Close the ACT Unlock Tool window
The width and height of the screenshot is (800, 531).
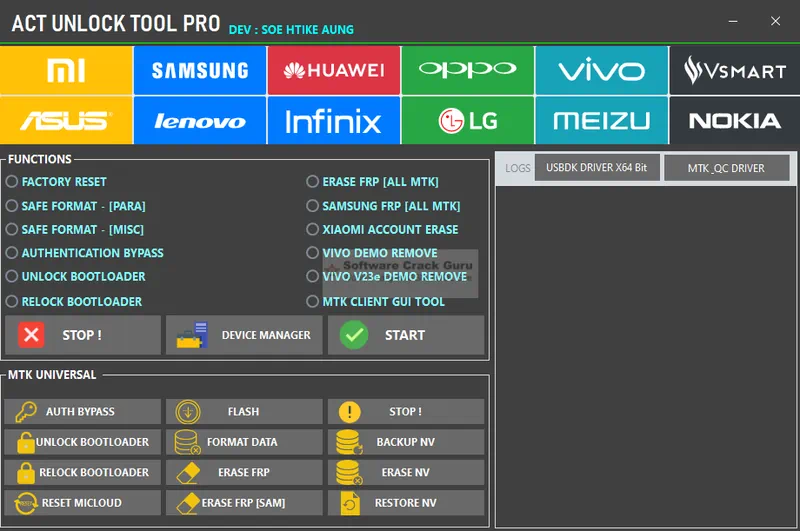[776, 21]
